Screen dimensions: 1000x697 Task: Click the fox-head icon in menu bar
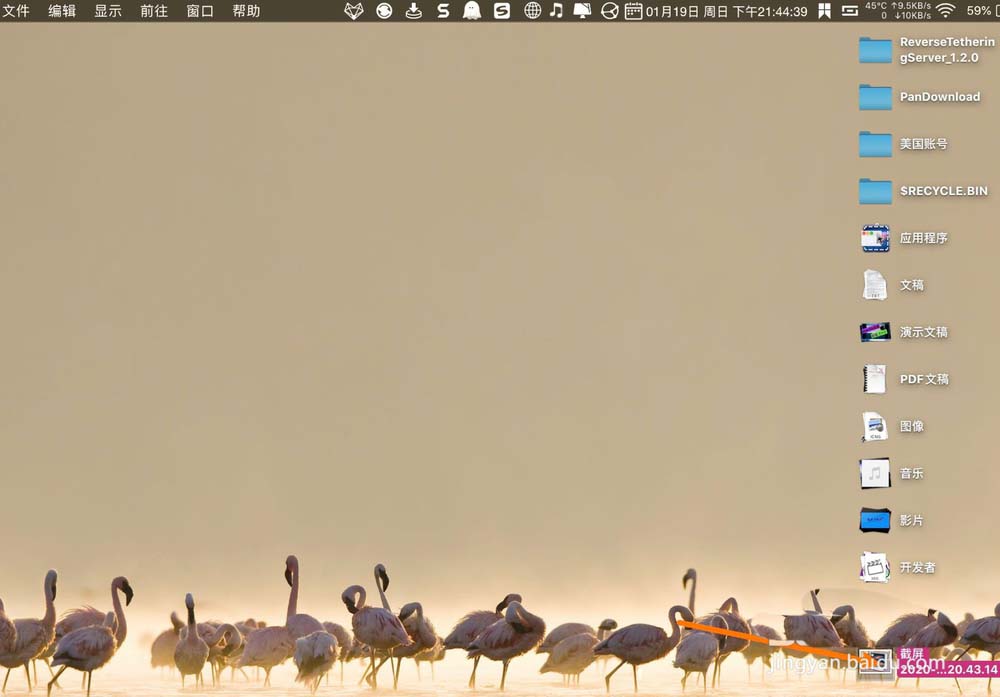pos(354,11)
